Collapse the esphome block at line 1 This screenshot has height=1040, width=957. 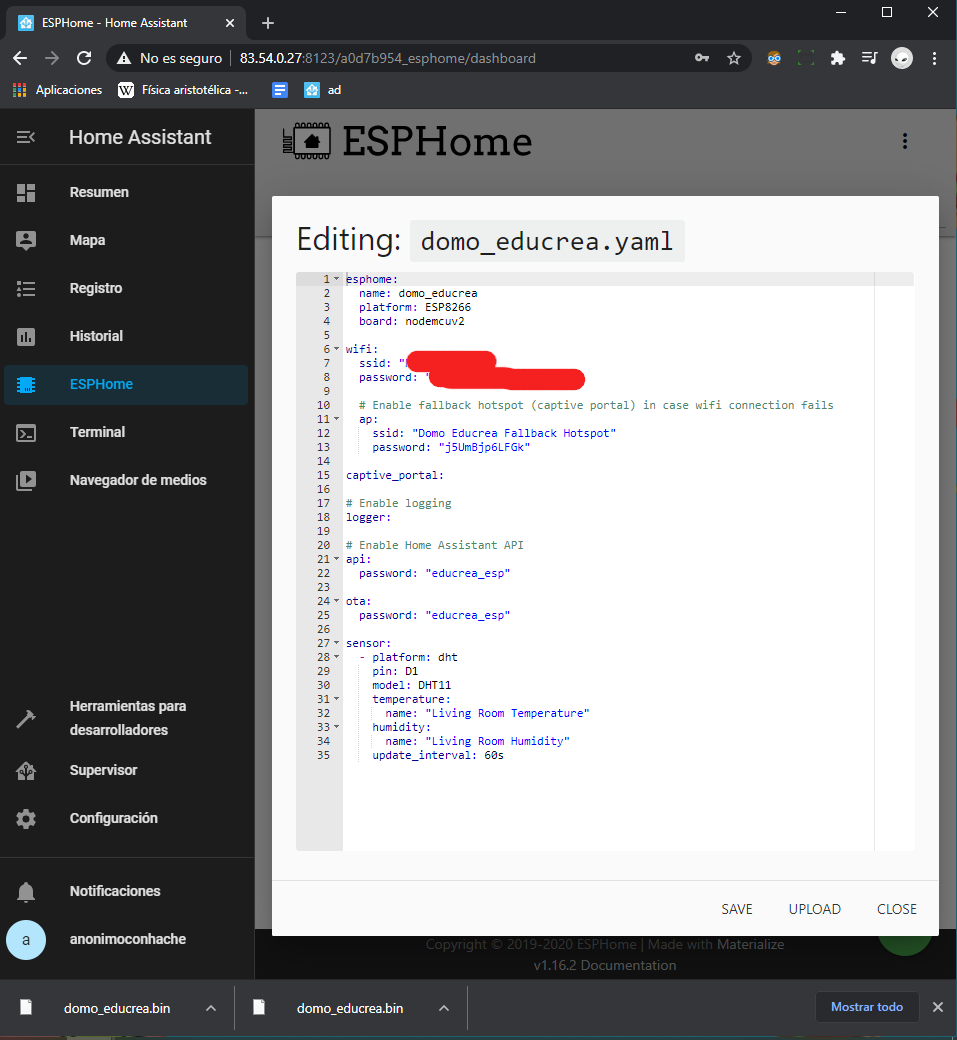[x=336, y=279]
